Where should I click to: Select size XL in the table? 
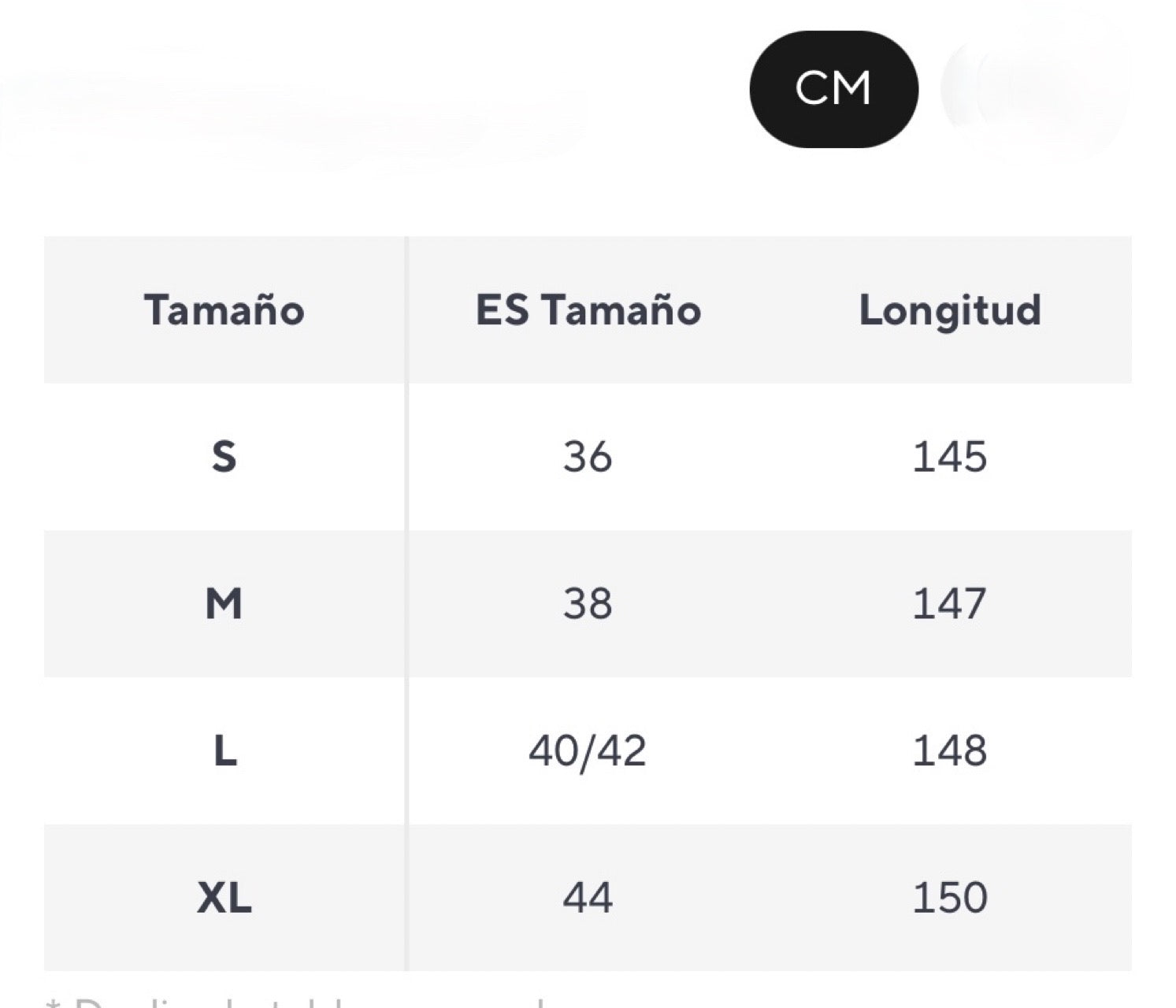coord(224,898)
